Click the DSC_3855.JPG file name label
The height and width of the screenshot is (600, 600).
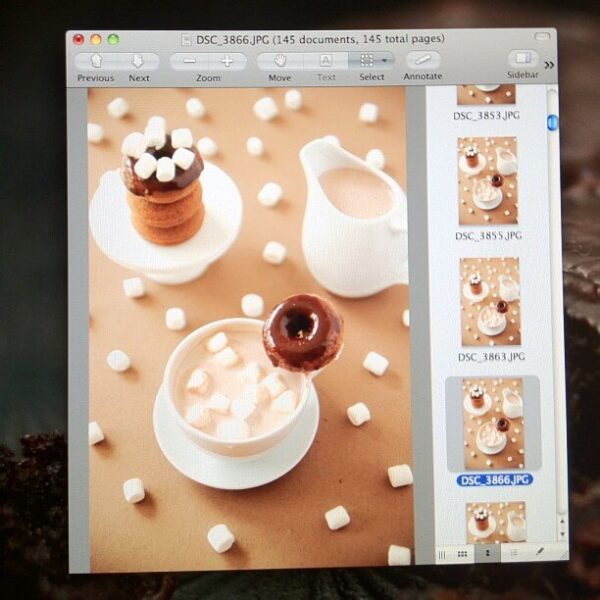click(488, 236)
